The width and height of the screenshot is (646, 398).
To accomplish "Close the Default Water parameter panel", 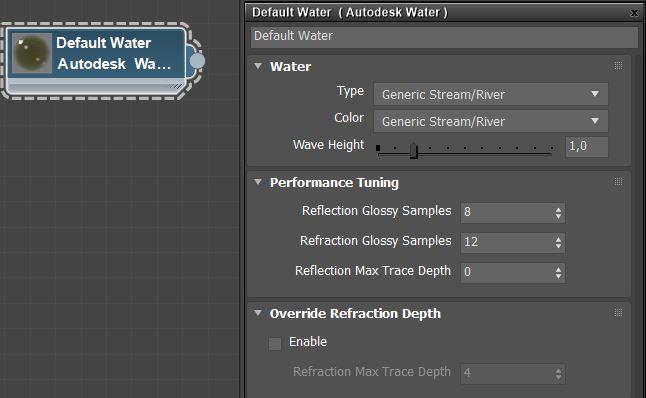I will [634, 13].
